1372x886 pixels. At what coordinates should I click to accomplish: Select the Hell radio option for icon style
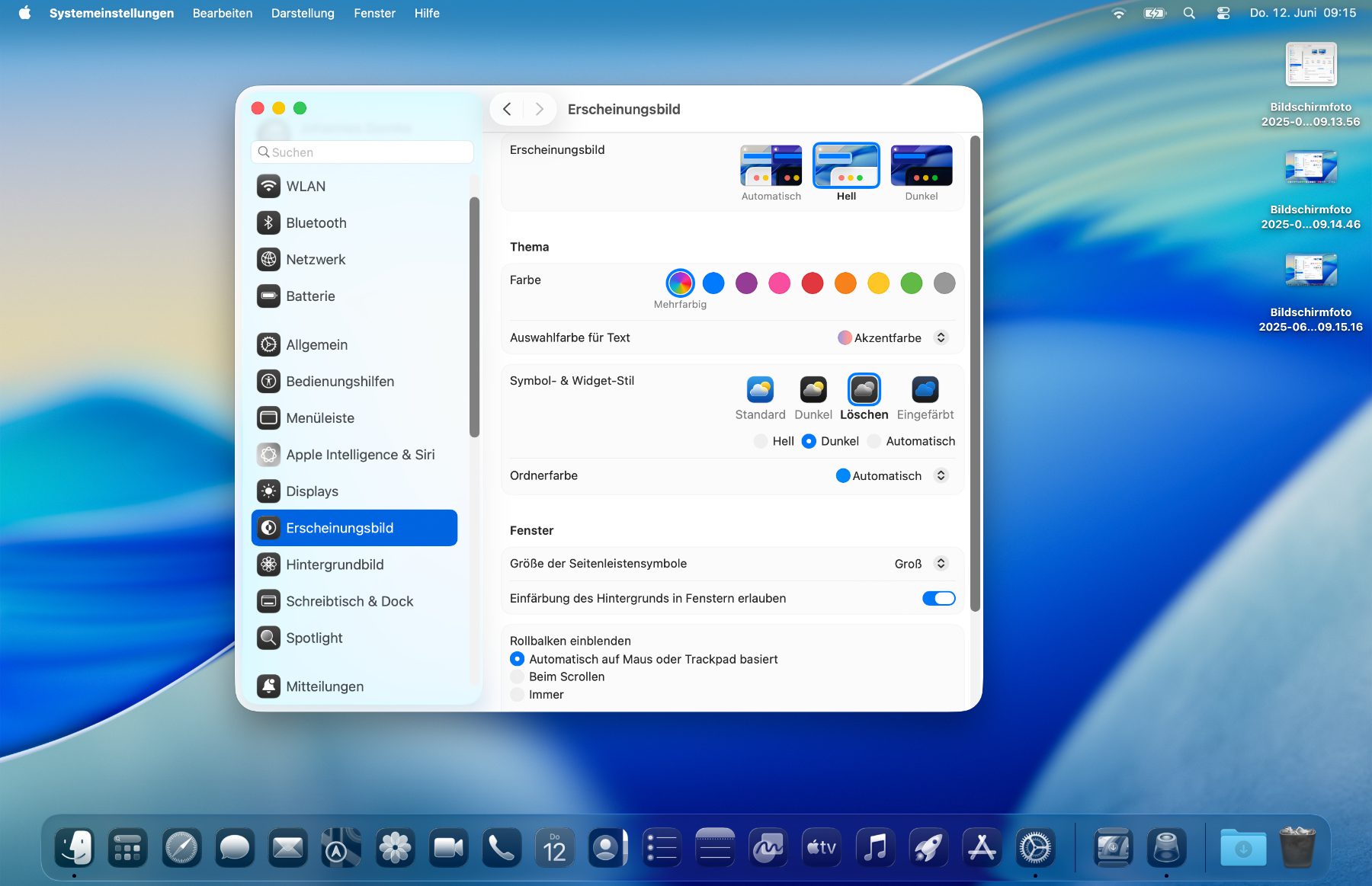pyautogui.click(x=761, y=441)
